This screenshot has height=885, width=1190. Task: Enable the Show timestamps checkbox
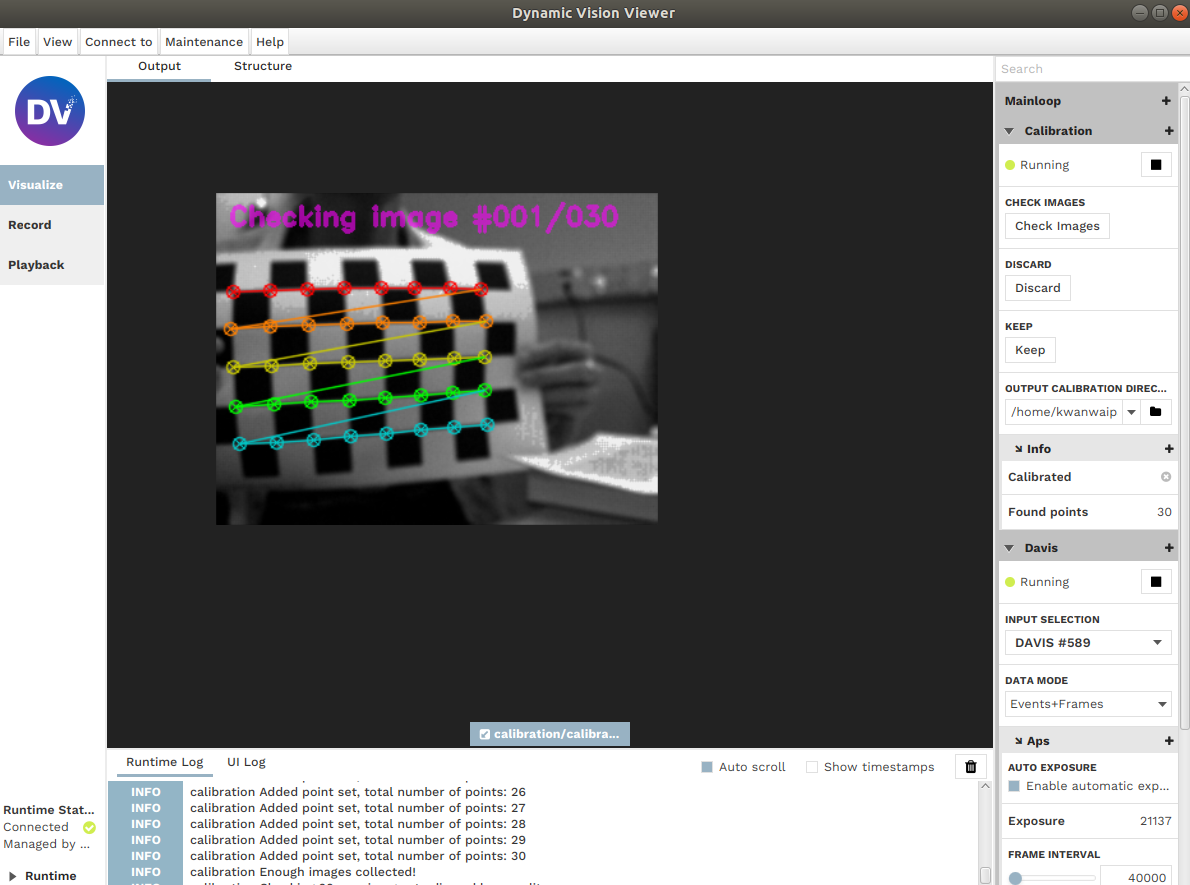(x=812, y=767)
